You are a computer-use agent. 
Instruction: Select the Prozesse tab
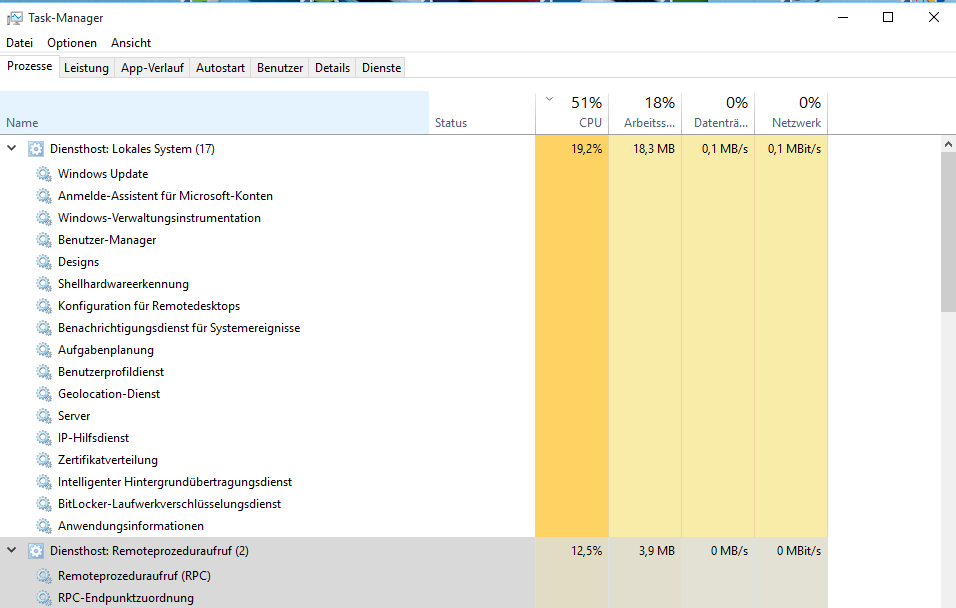(29, 66)
